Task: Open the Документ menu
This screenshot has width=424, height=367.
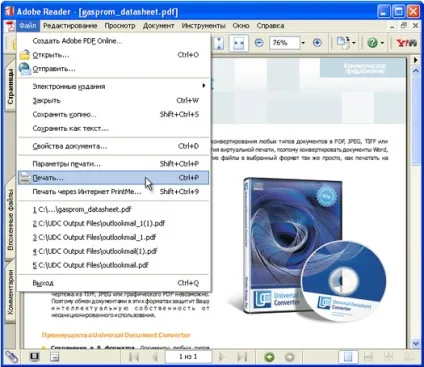Action: (158, 26)
